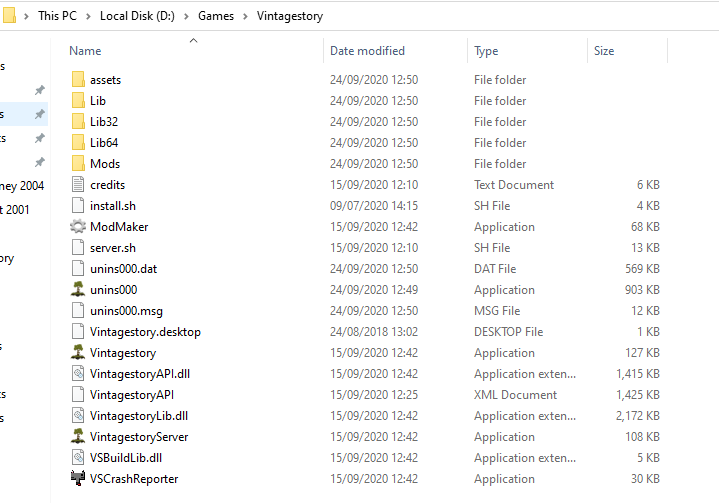This screenshot has width=719, height=503.
Task: Select the Vintagestory.desktop file row
Action: (x=145, y=332)
